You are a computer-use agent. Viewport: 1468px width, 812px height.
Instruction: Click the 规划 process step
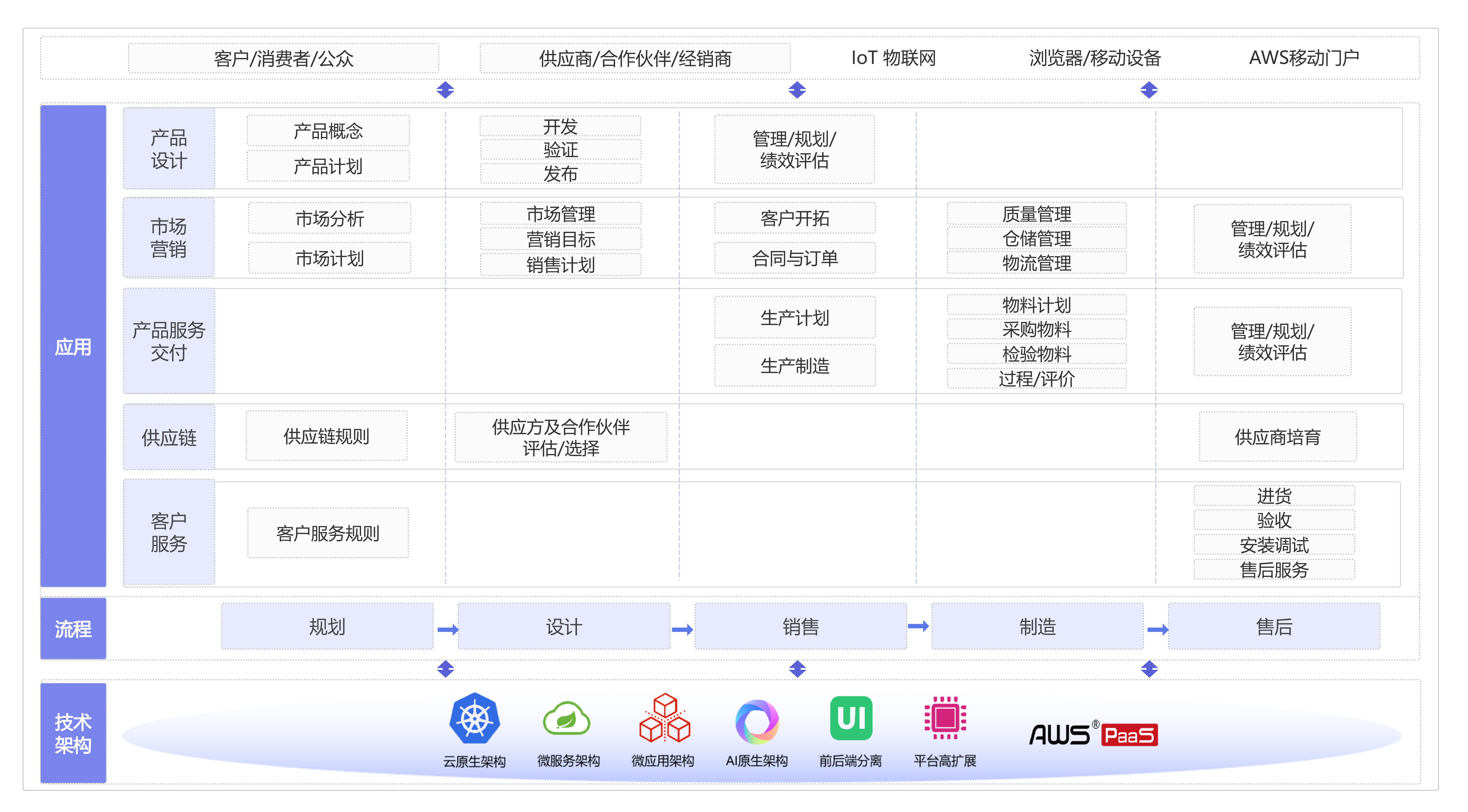point(327,626)
